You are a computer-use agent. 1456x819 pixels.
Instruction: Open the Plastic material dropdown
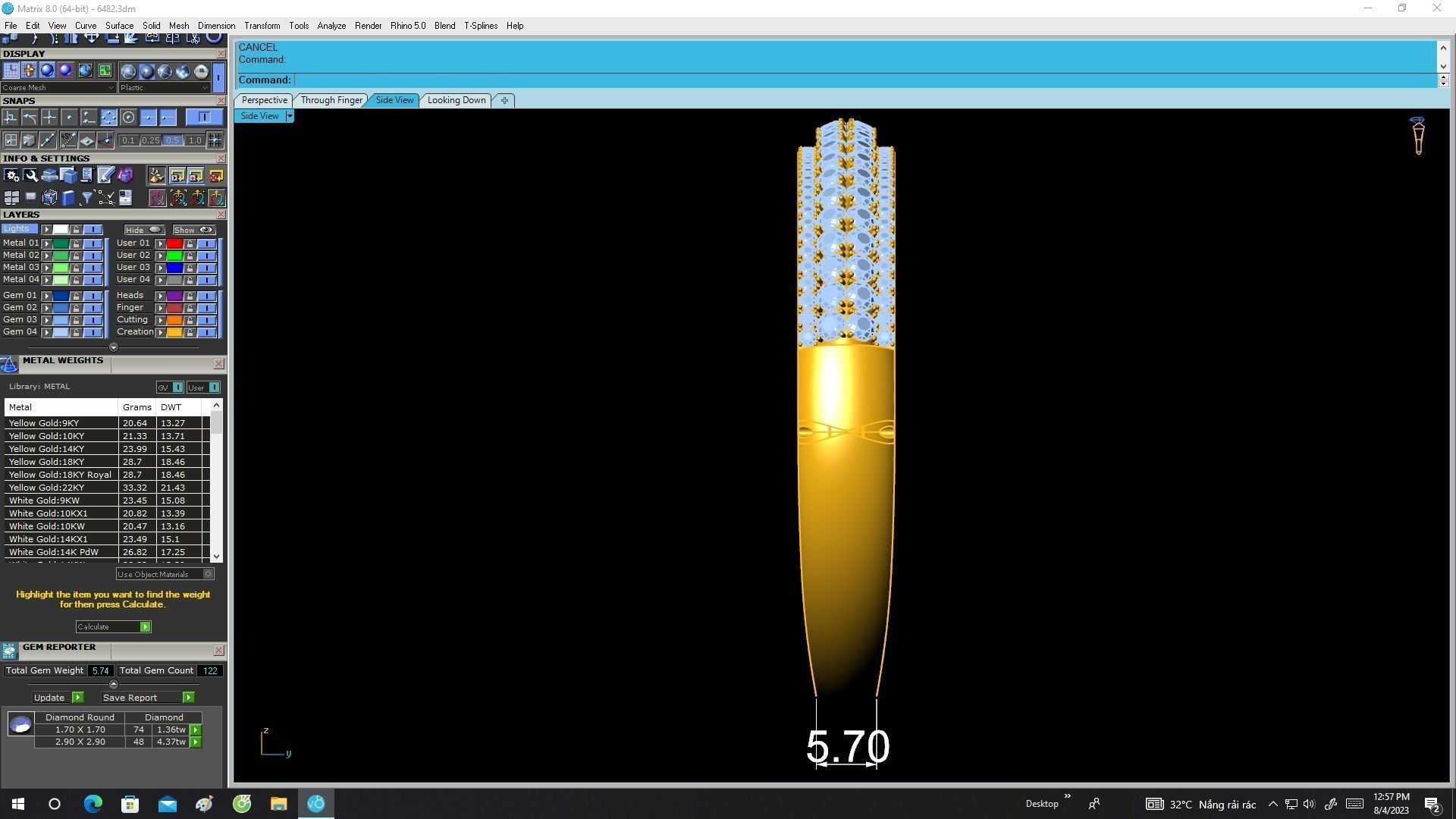coord(164,88)
